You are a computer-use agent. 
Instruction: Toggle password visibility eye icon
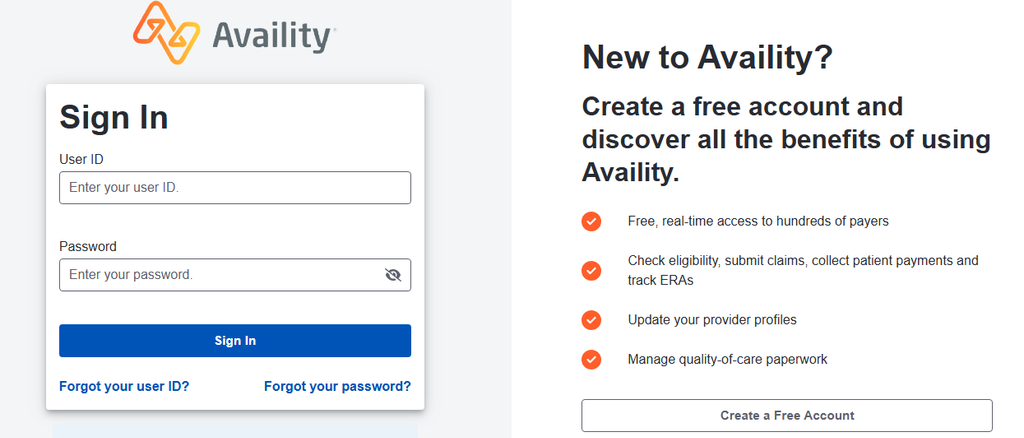coord(392,275)
